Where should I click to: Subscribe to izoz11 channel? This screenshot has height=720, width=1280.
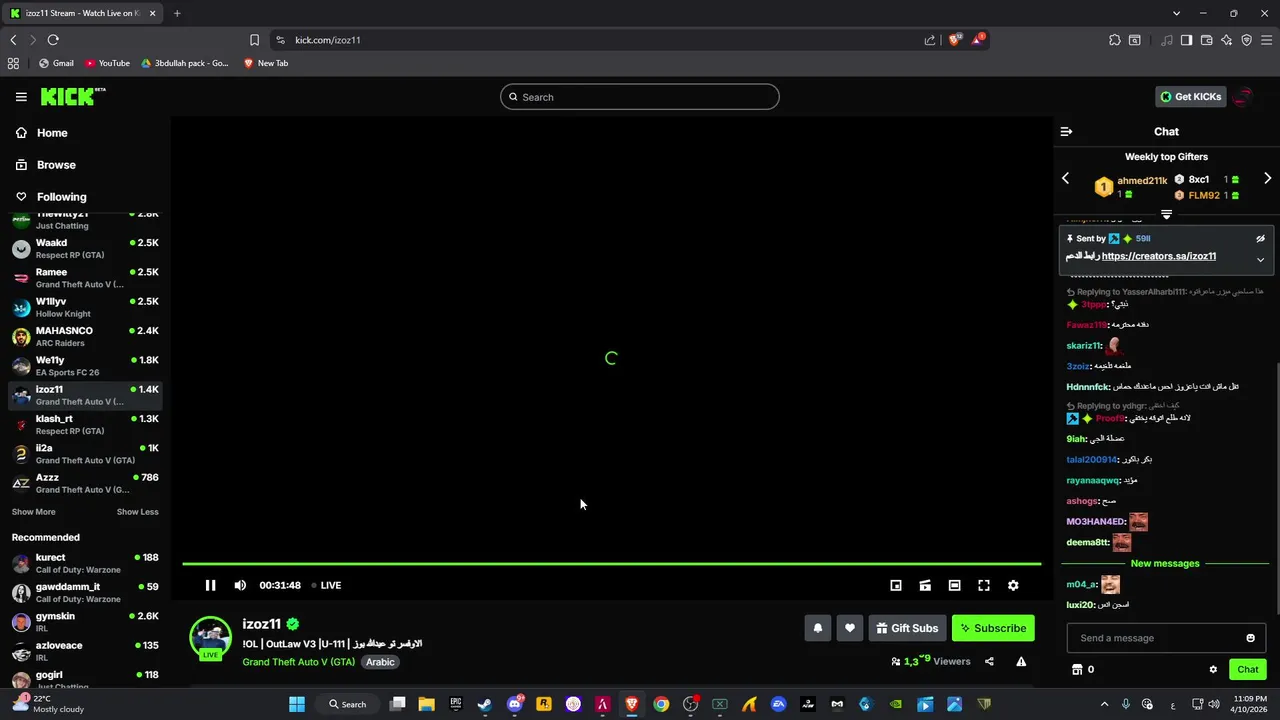pos(993,628)
